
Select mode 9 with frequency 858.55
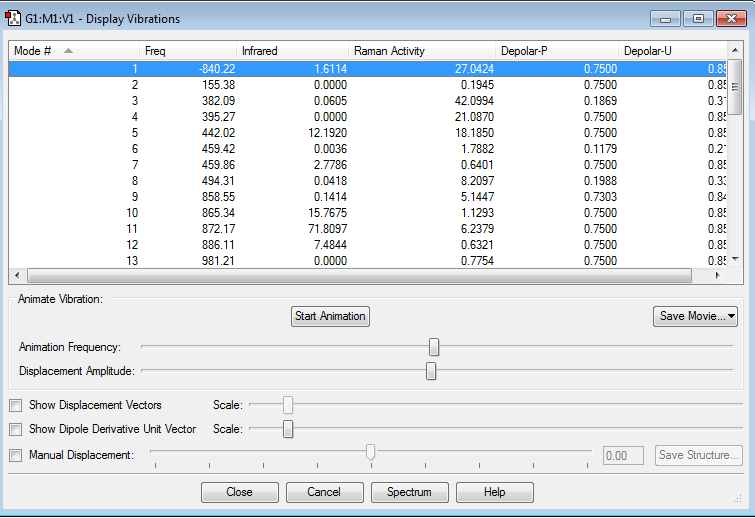pos(367,196)
